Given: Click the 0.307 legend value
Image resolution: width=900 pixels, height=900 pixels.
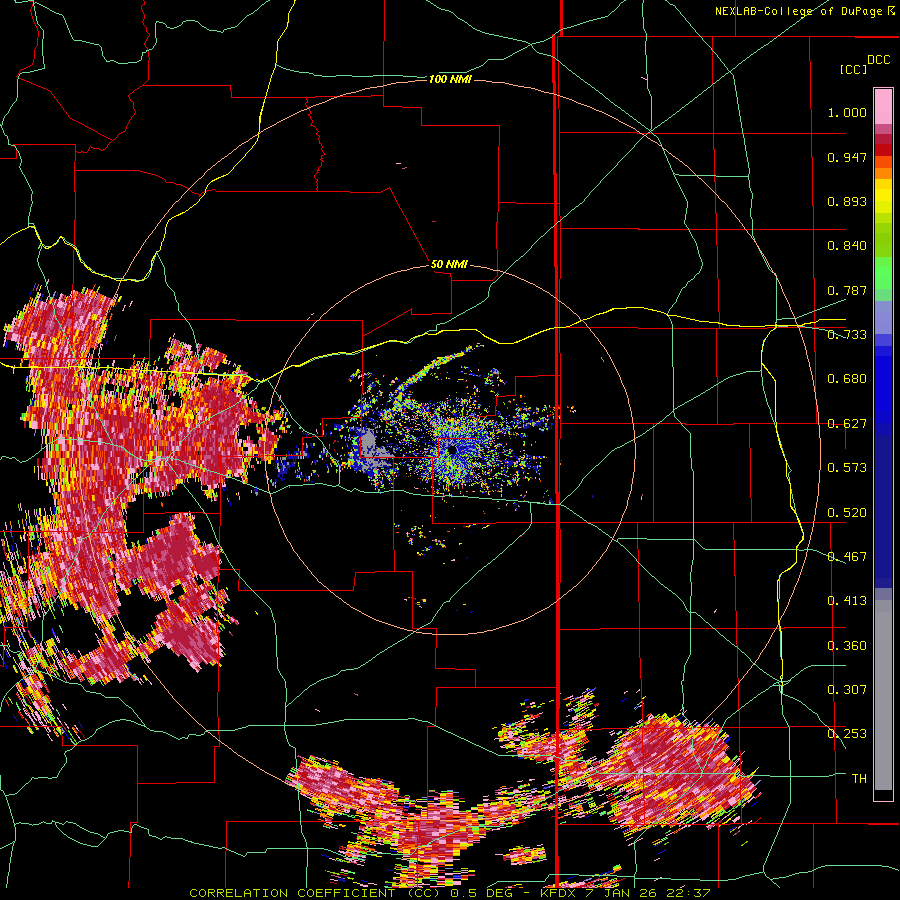Looking at the screenshot, I should point(847,690).
